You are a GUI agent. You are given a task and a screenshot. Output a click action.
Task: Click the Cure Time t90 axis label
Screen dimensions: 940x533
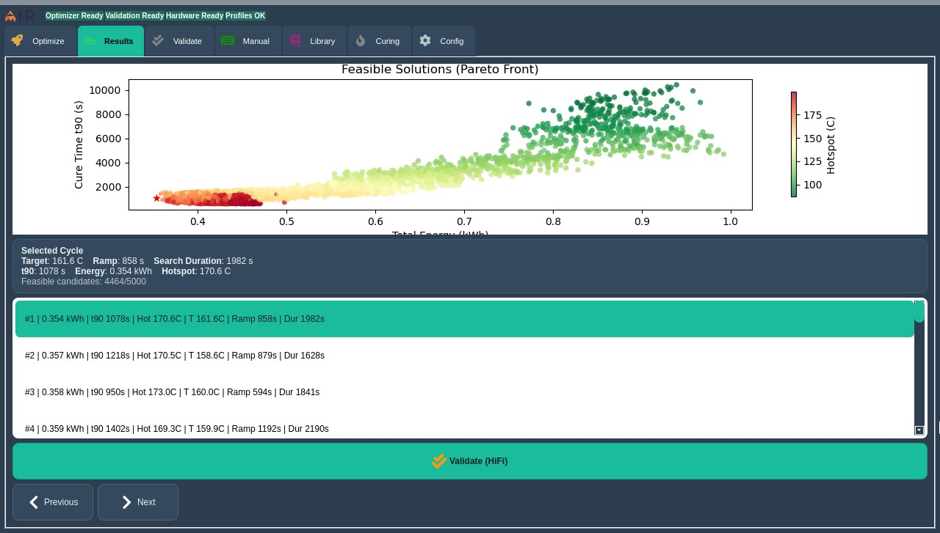pyautogui.click(x=79, y=144)
